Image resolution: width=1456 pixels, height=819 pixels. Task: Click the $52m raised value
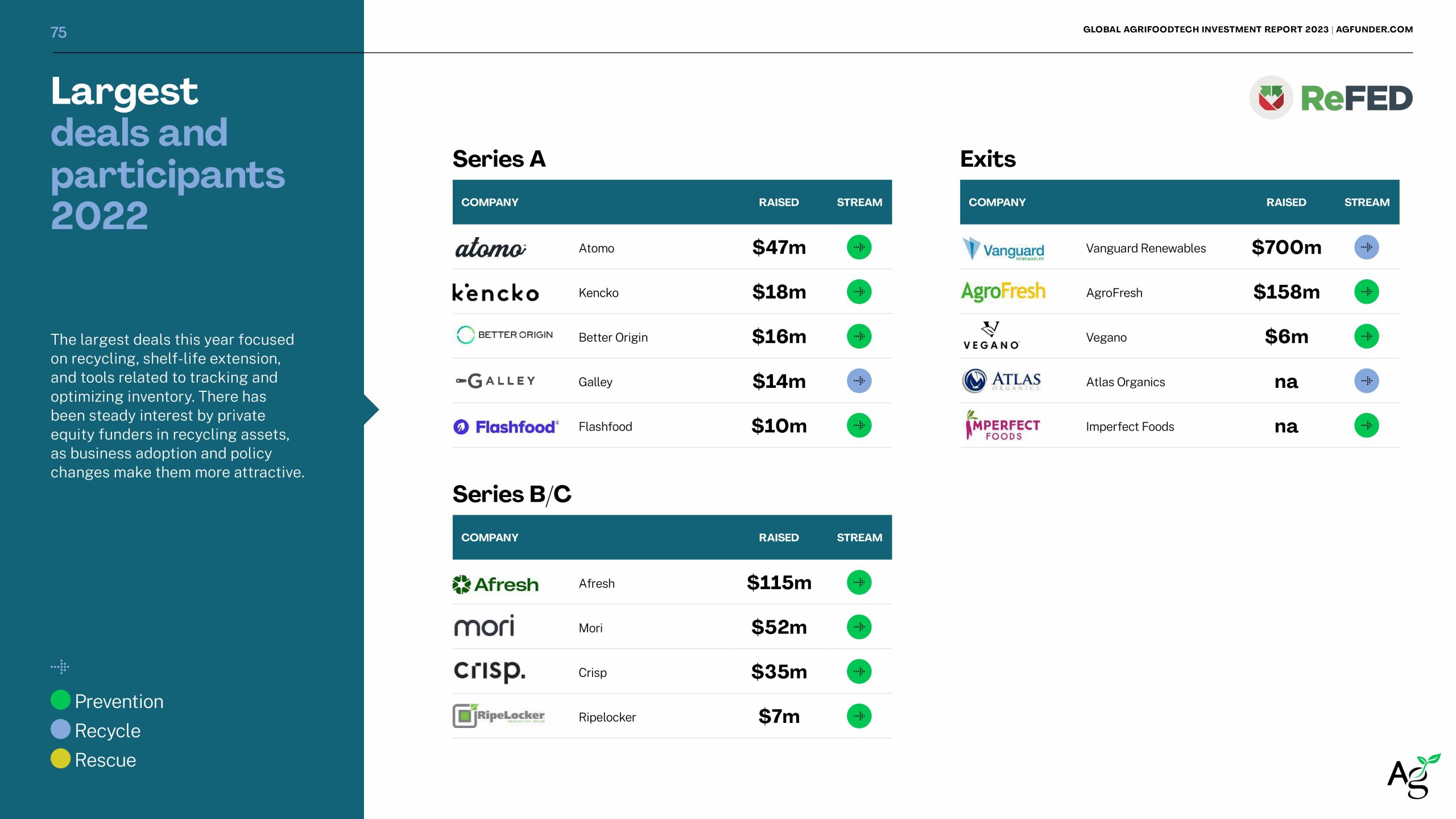click(779, 627)
